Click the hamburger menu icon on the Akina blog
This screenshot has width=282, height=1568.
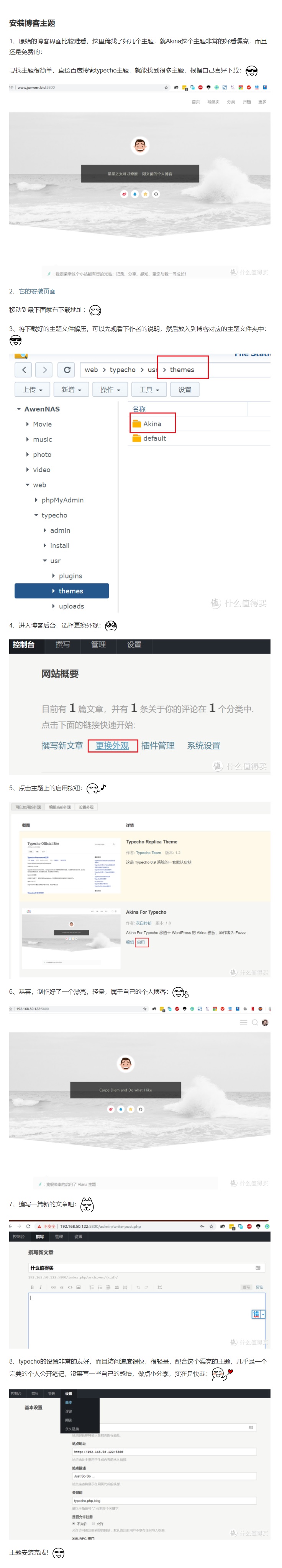pos(244,1023)
